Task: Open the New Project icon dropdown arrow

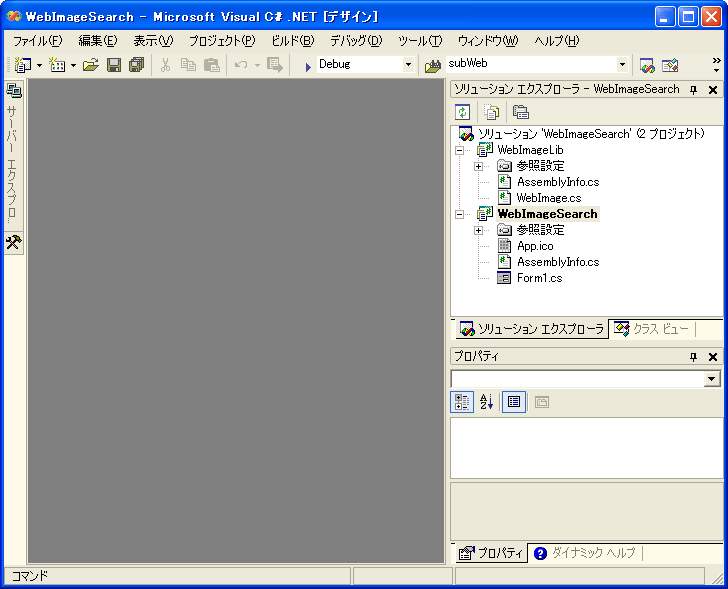Action: click(39, 65)
